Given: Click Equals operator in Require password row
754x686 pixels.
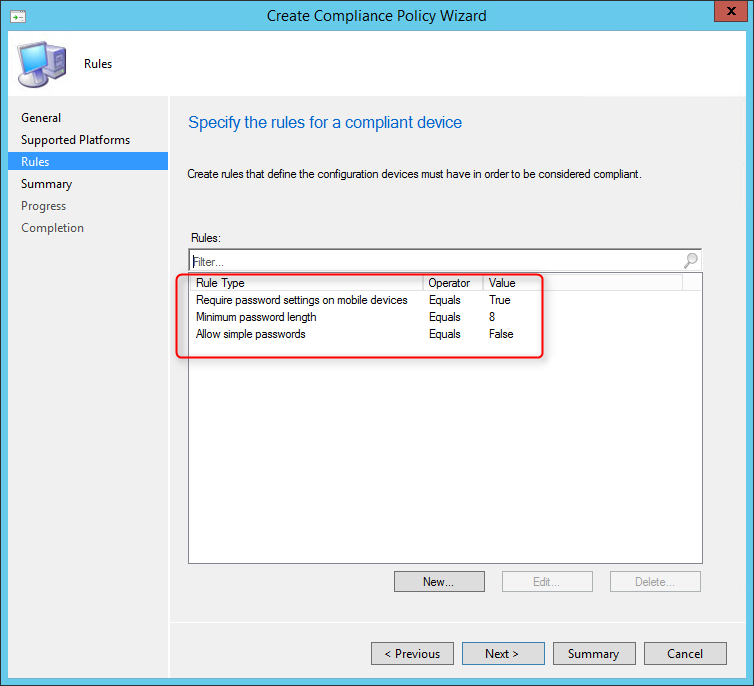Looking at the screenshot, I should tap(445, 300).
